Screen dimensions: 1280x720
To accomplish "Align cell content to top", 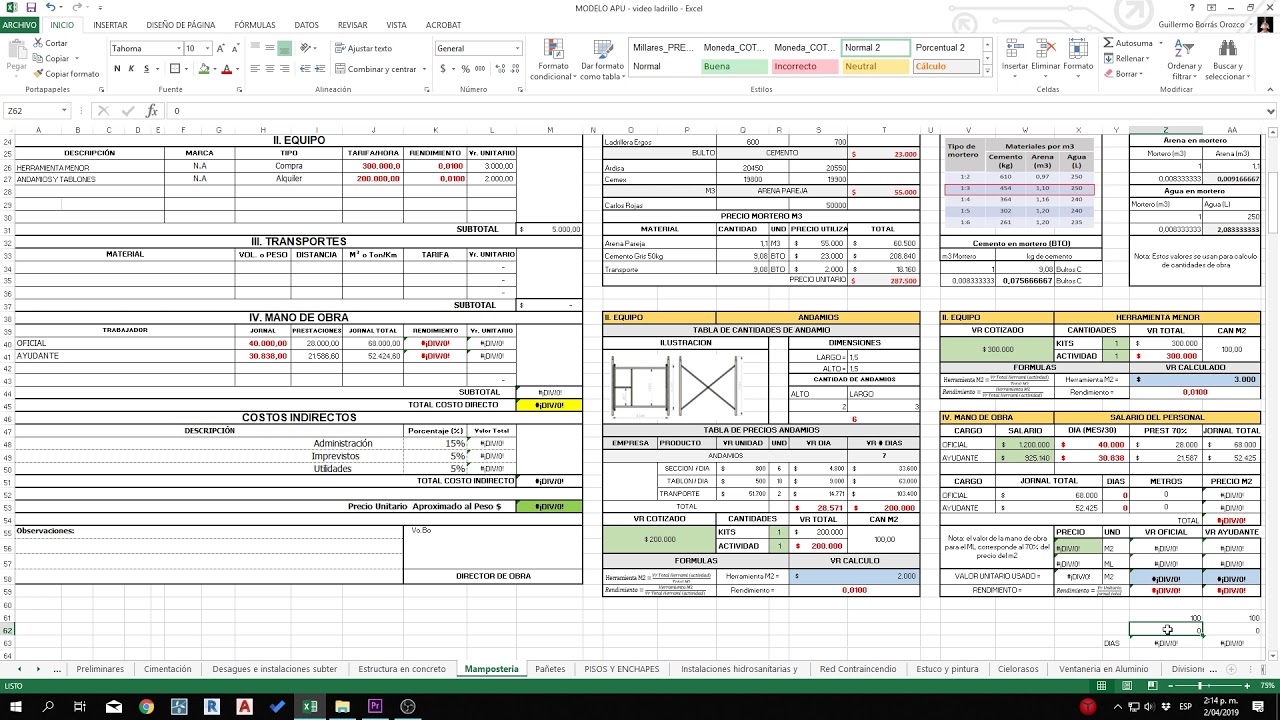I will click(255, 48).
